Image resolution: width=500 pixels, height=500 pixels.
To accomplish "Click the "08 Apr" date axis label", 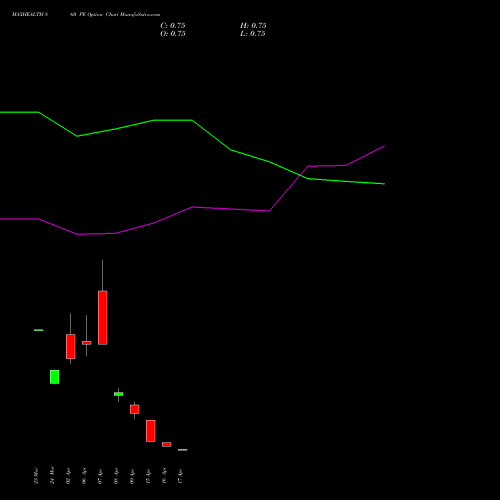I will point(116,476).
